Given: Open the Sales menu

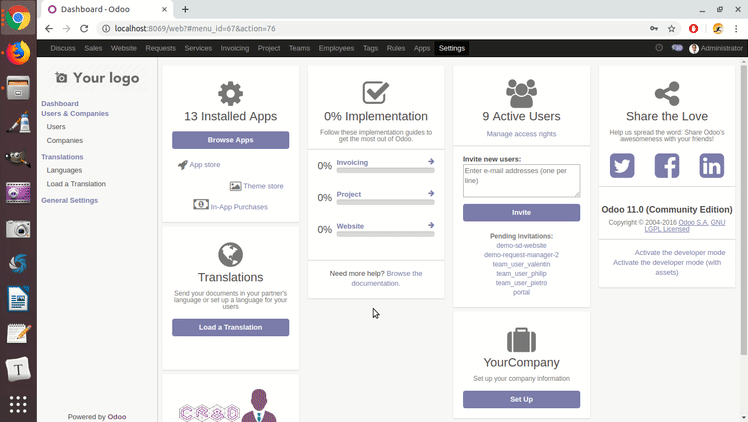Looking at the screenshot, I should 93,48.
